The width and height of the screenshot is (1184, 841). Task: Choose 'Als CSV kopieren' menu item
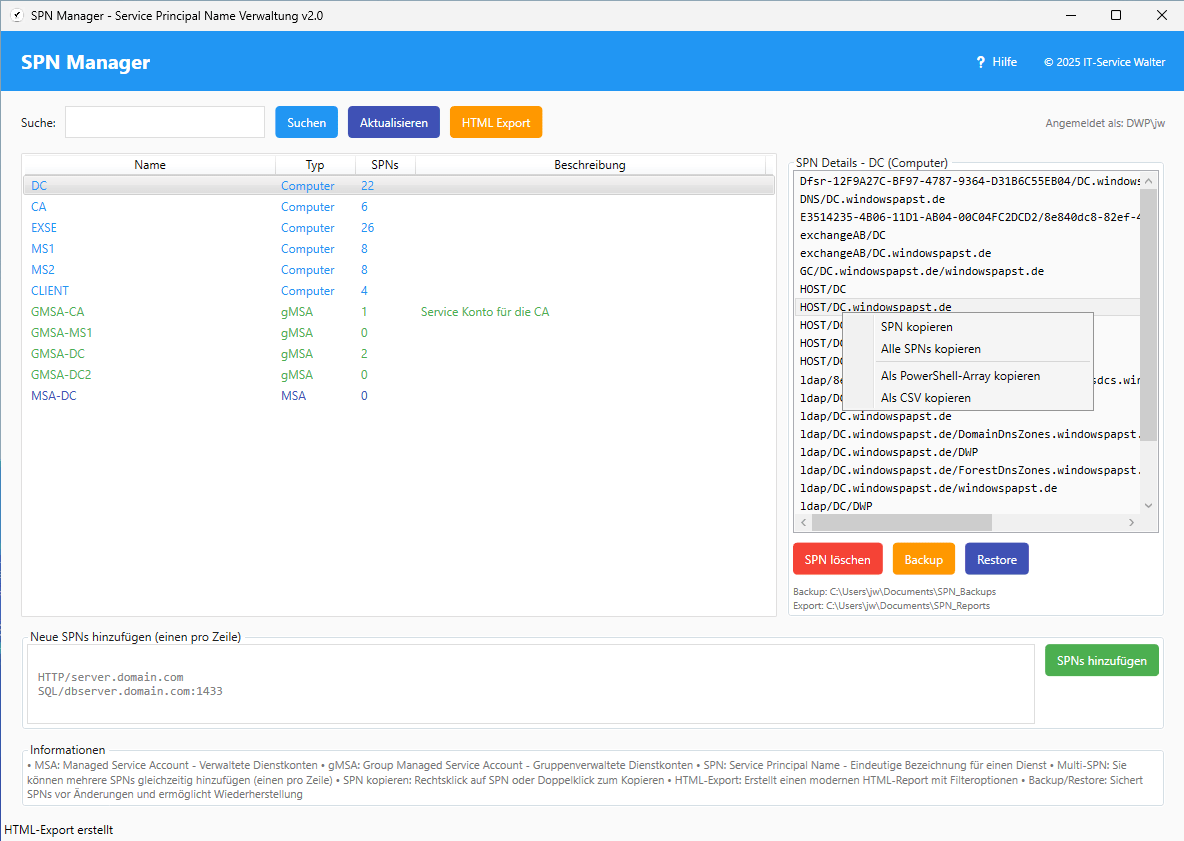click(x=925, y=398)
